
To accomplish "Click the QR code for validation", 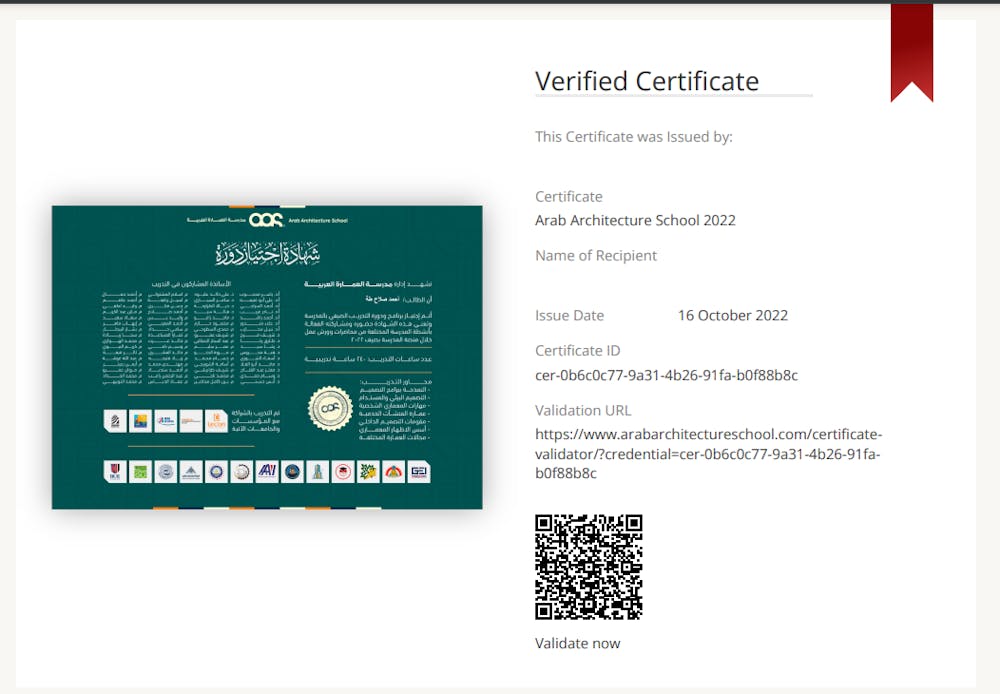I will (589, 567).
